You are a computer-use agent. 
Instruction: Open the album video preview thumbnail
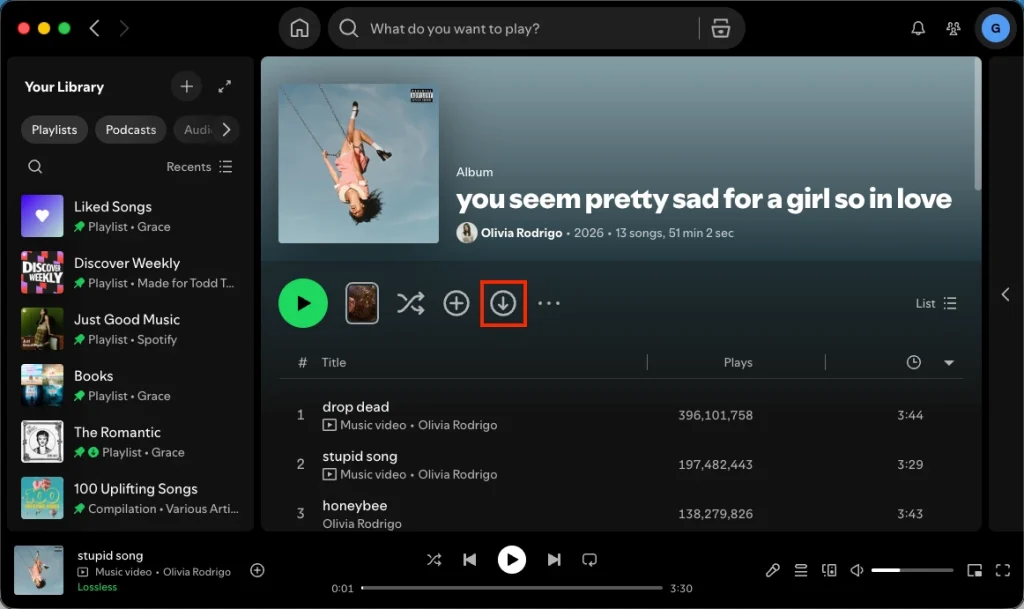[362, 303]
